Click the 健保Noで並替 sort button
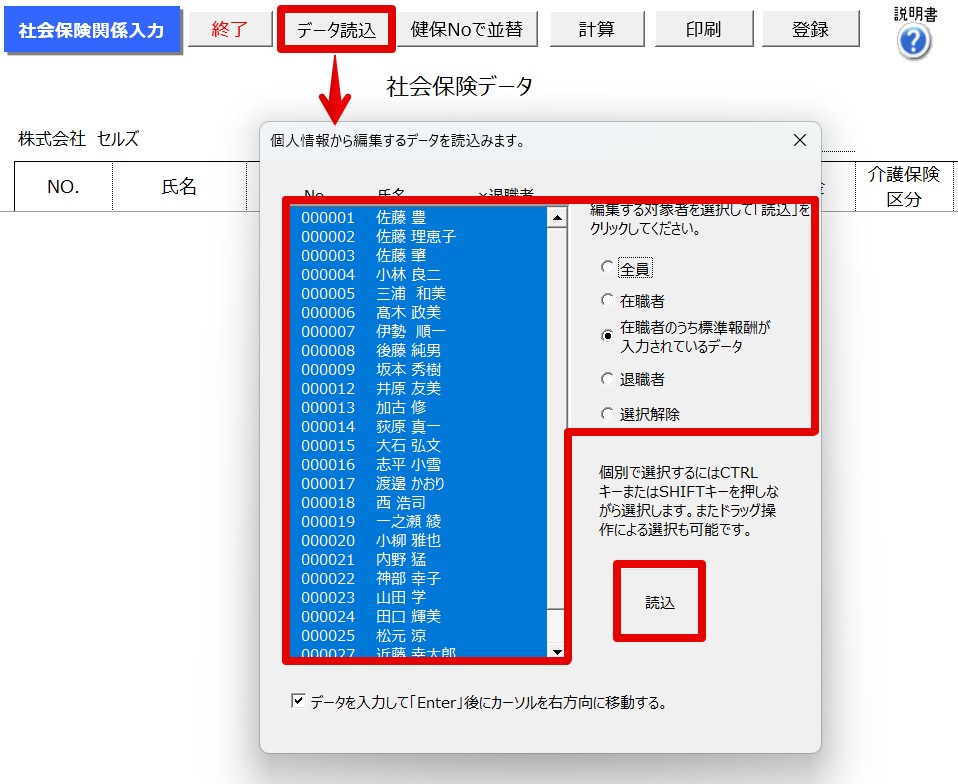The width and height of the screenshot is (958, 784). 467,29
